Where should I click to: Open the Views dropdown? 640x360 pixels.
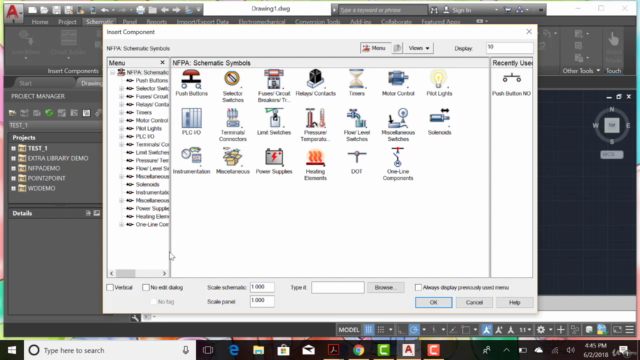pyautogui.click(x=419, y=48)
